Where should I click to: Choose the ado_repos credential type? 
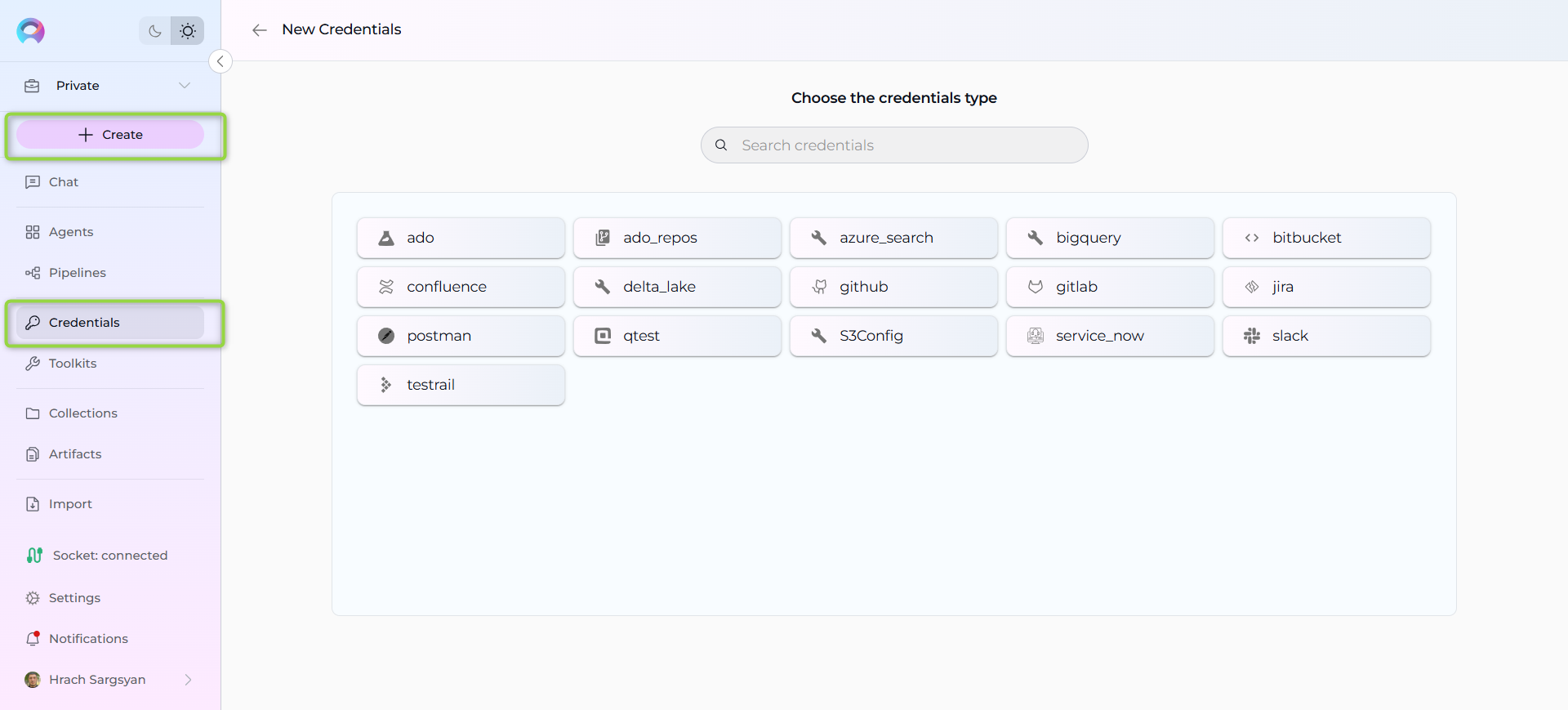tap(677, 238)
